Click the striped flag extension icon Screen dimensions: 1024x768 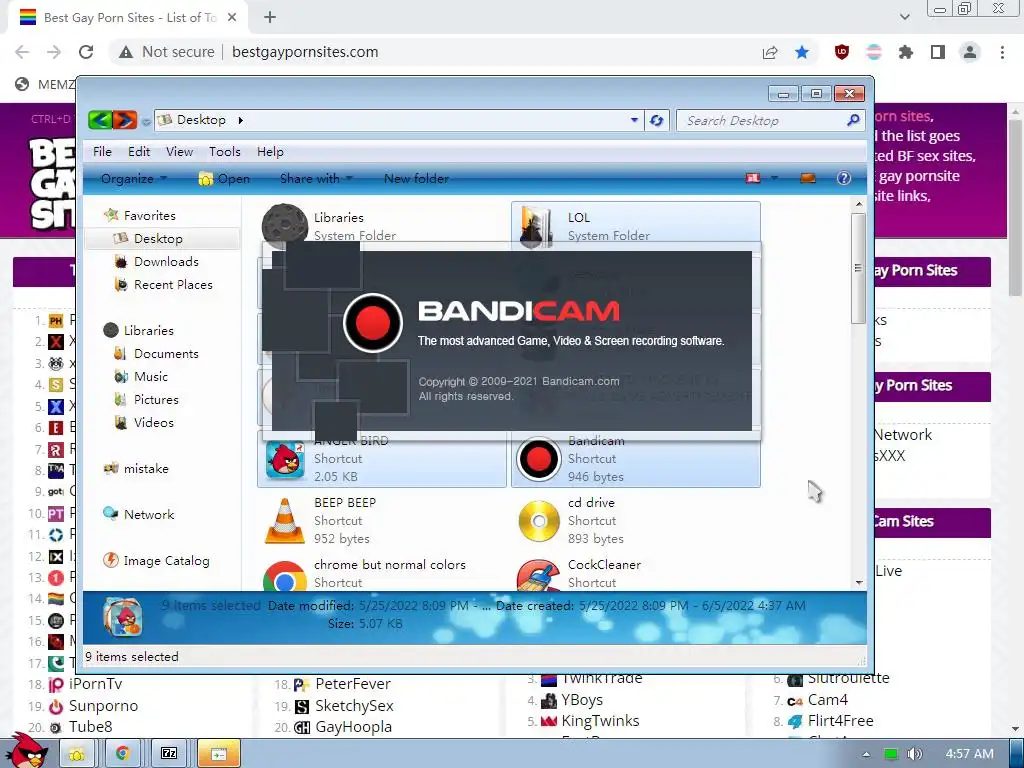[874, 52]
